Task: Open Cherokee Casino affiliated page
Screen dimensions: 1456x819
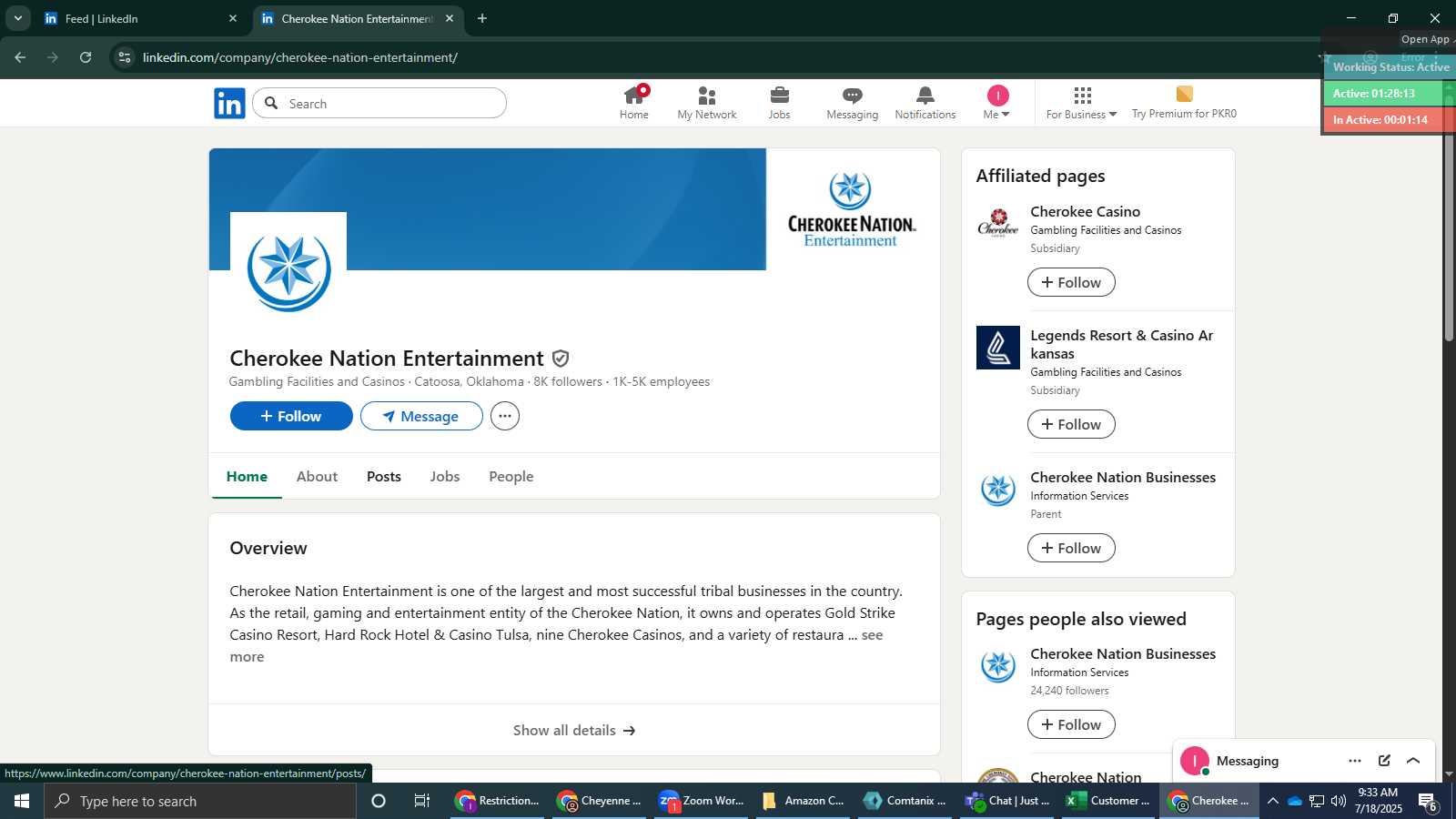Action: point(1085,211)
